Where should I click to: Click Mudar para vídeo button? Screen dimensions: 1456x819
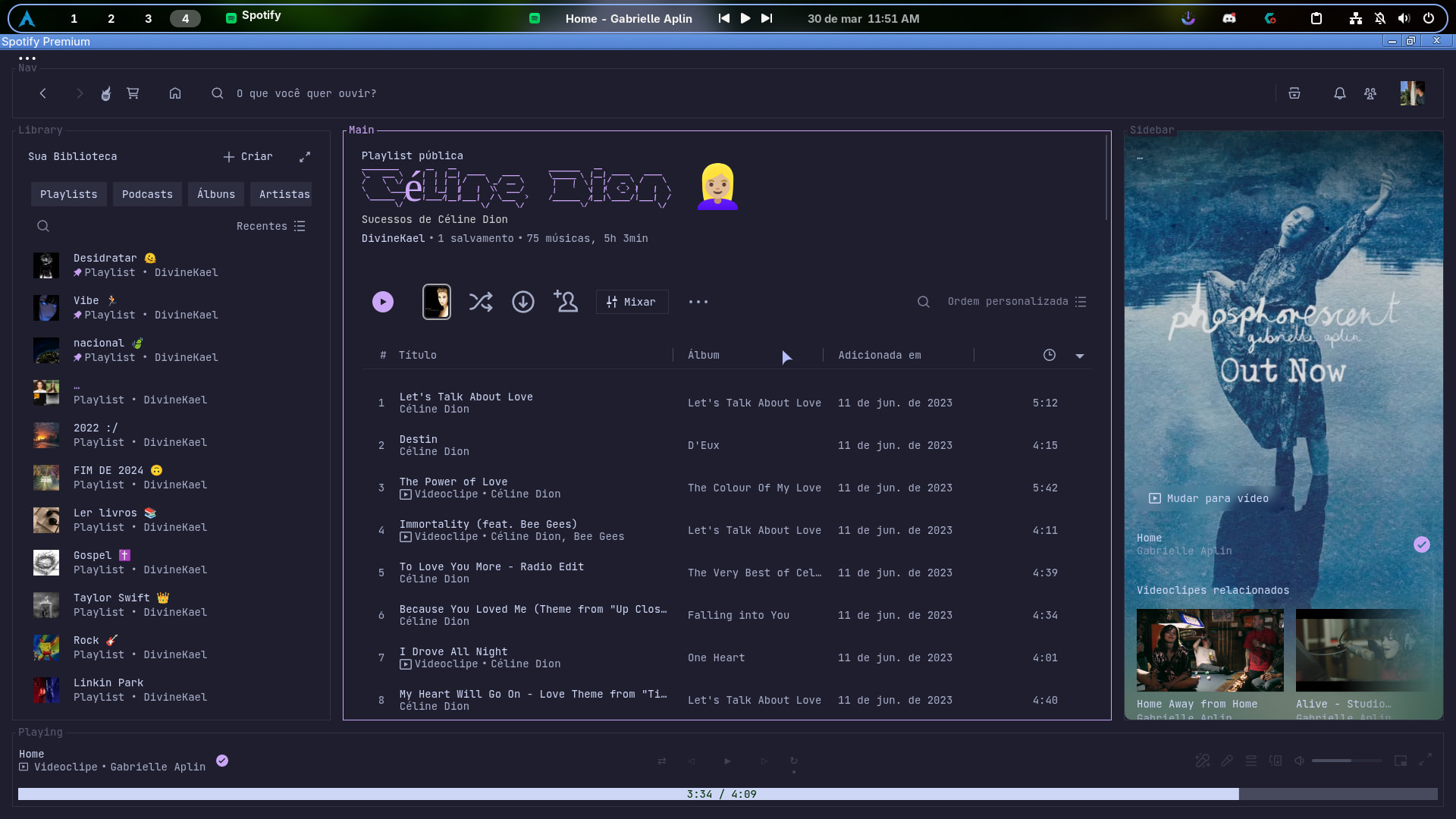(x=1209, y=498)
